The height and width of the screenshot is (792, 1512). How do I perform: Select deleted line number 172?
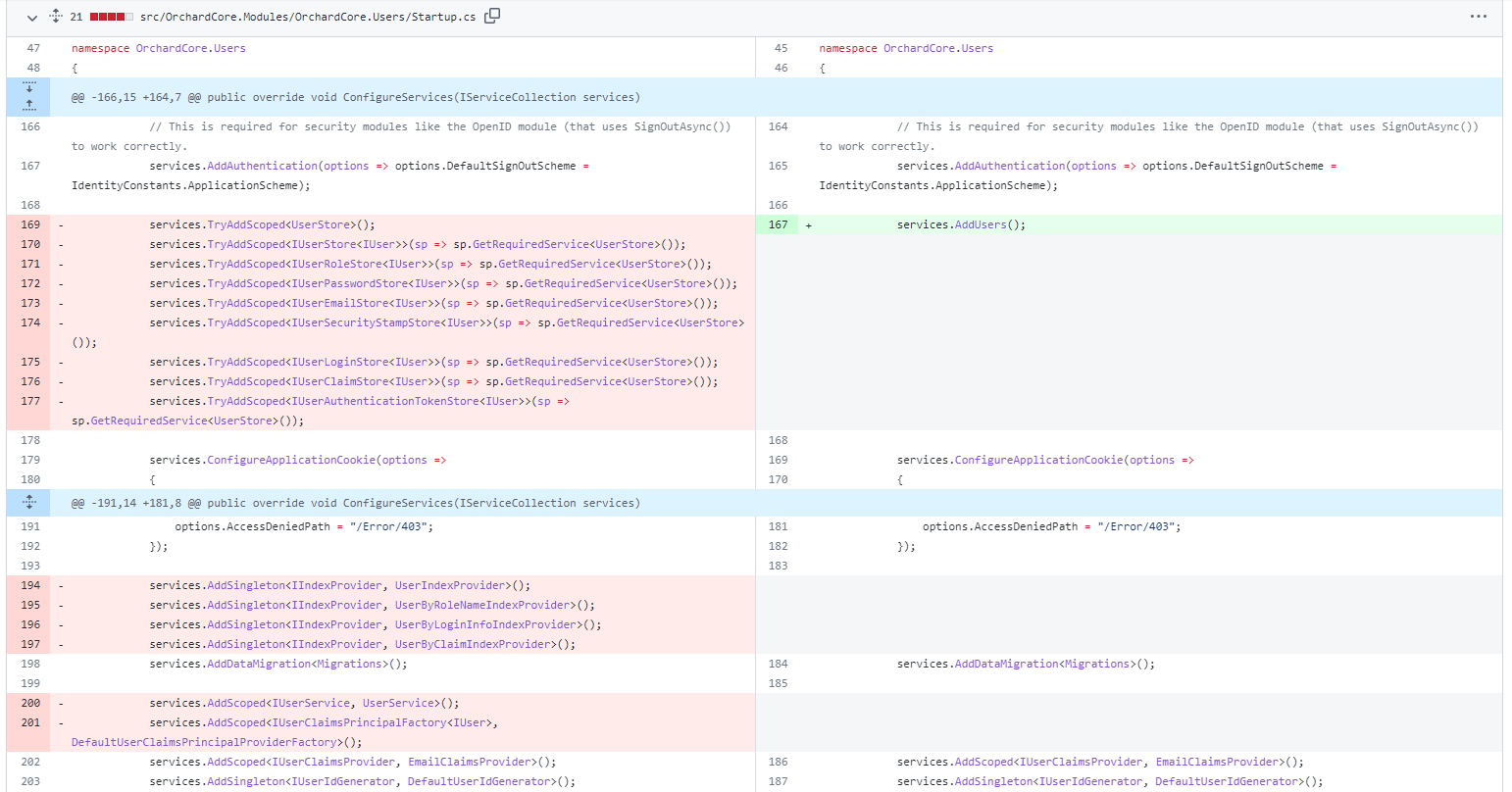click(x=29, y=283)
